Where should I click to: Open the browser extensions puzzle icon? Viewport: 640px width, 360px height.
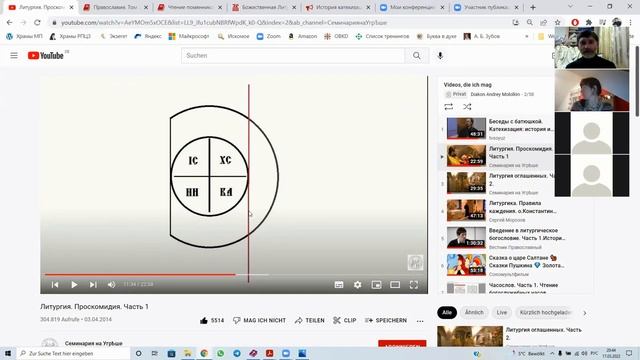(x=589, y=22)
